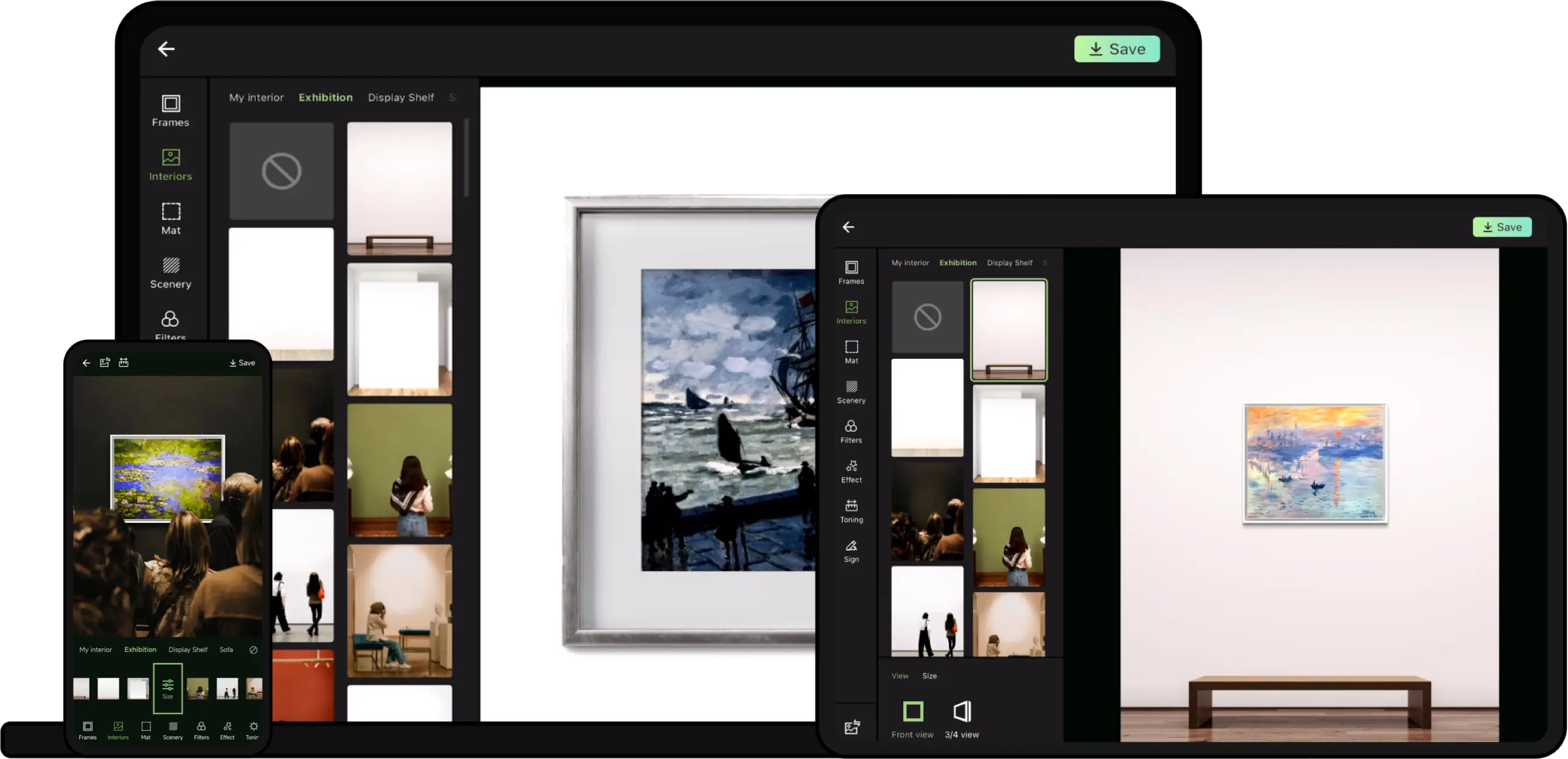Viewport: 1568px width, 759px height.
Task: Switch to My interior tab on the laptop
Action: click(x=256, y=97)
